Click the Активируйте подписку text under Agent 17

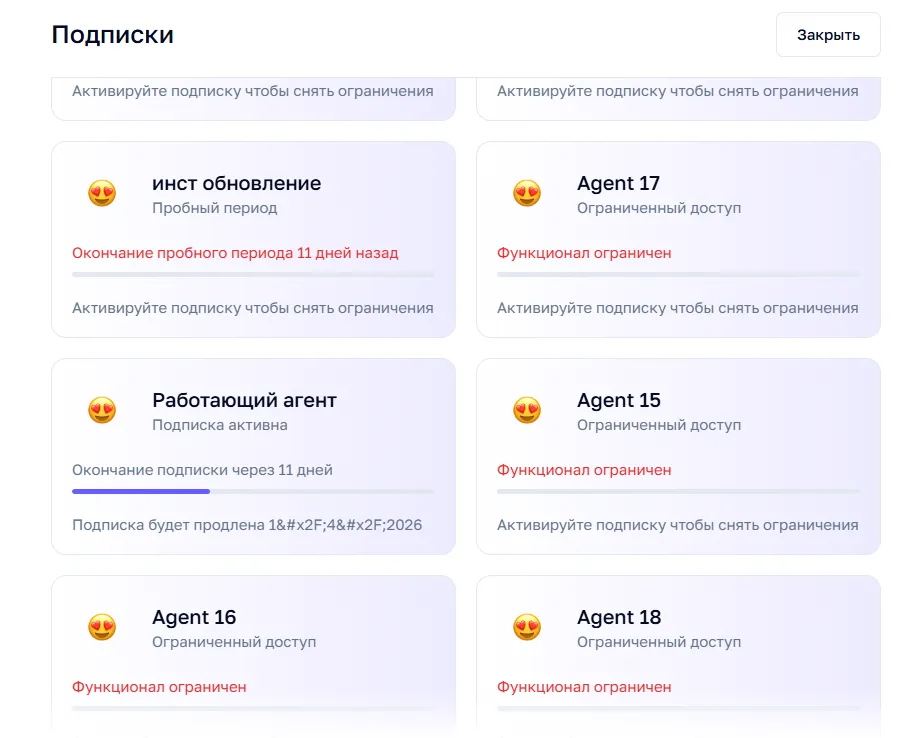click(x=678, y=308)
